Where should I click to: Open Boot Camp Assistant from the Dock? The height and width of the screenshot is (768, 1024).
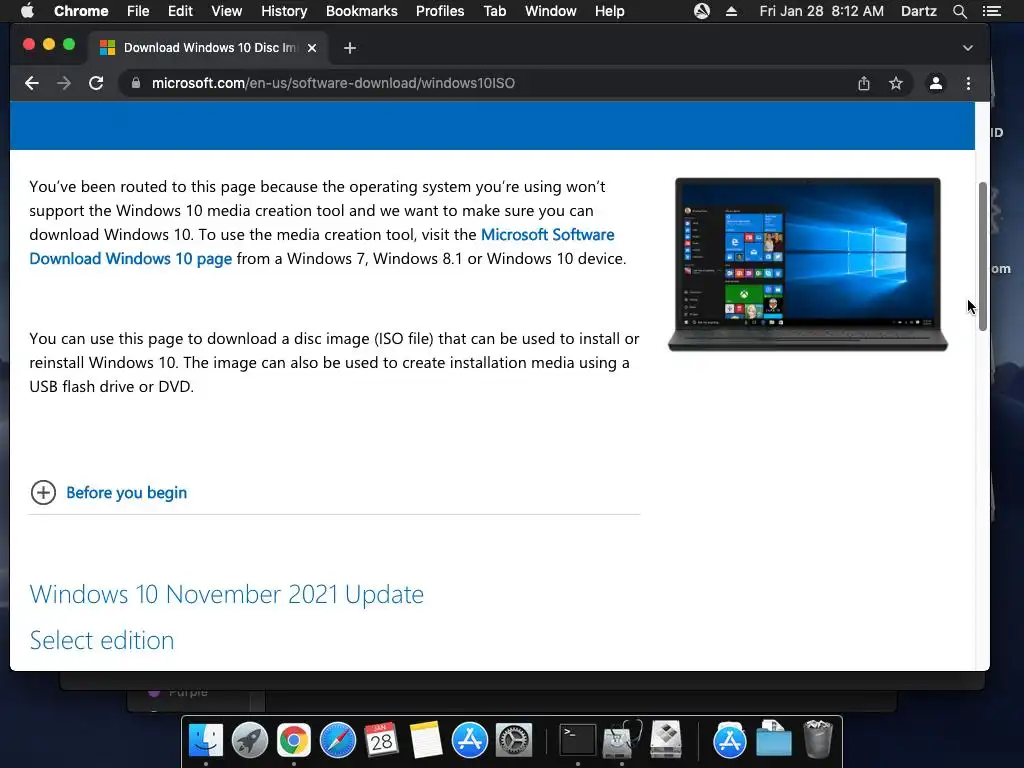pos(665,741)
